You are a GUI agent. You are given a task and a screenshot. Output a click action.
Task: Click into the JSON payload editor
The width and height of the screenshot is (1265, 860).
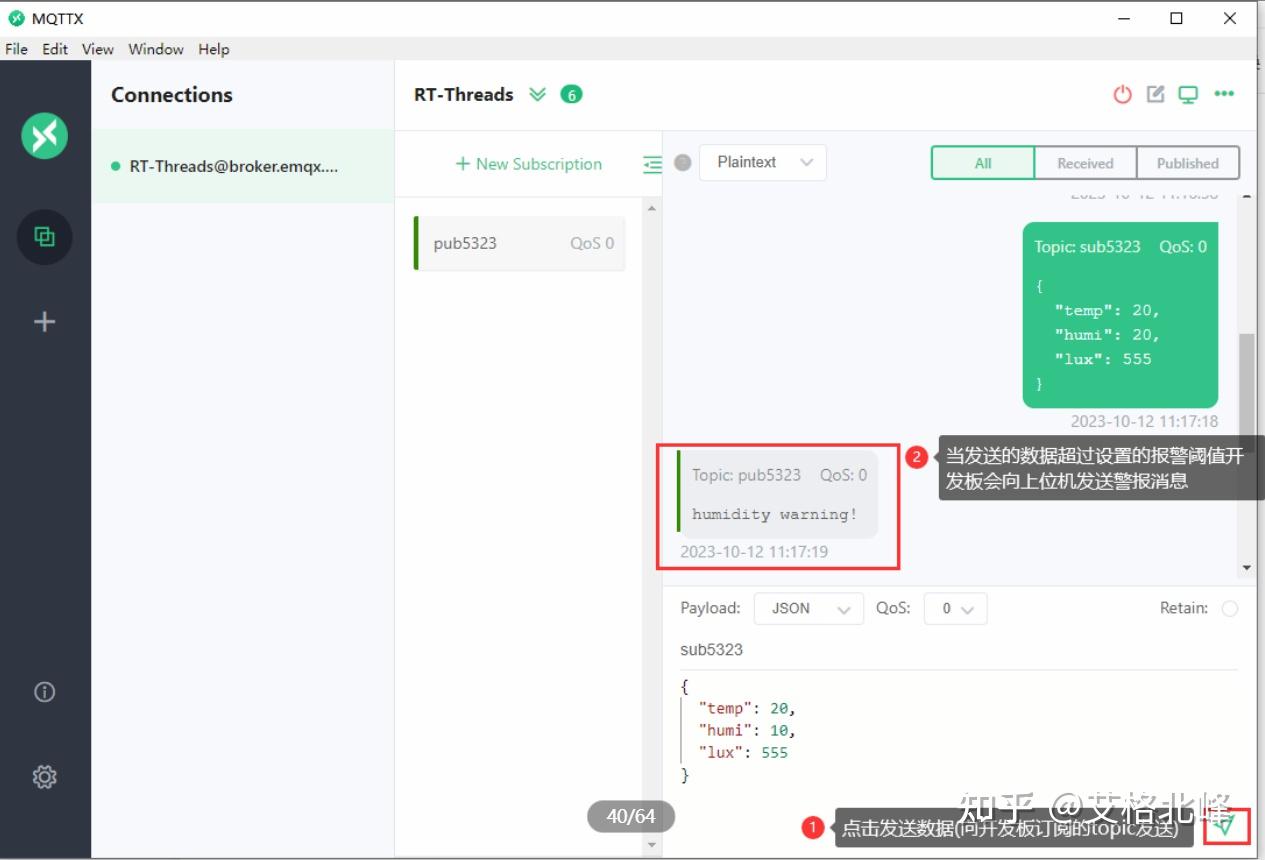(x=958, y=731)
